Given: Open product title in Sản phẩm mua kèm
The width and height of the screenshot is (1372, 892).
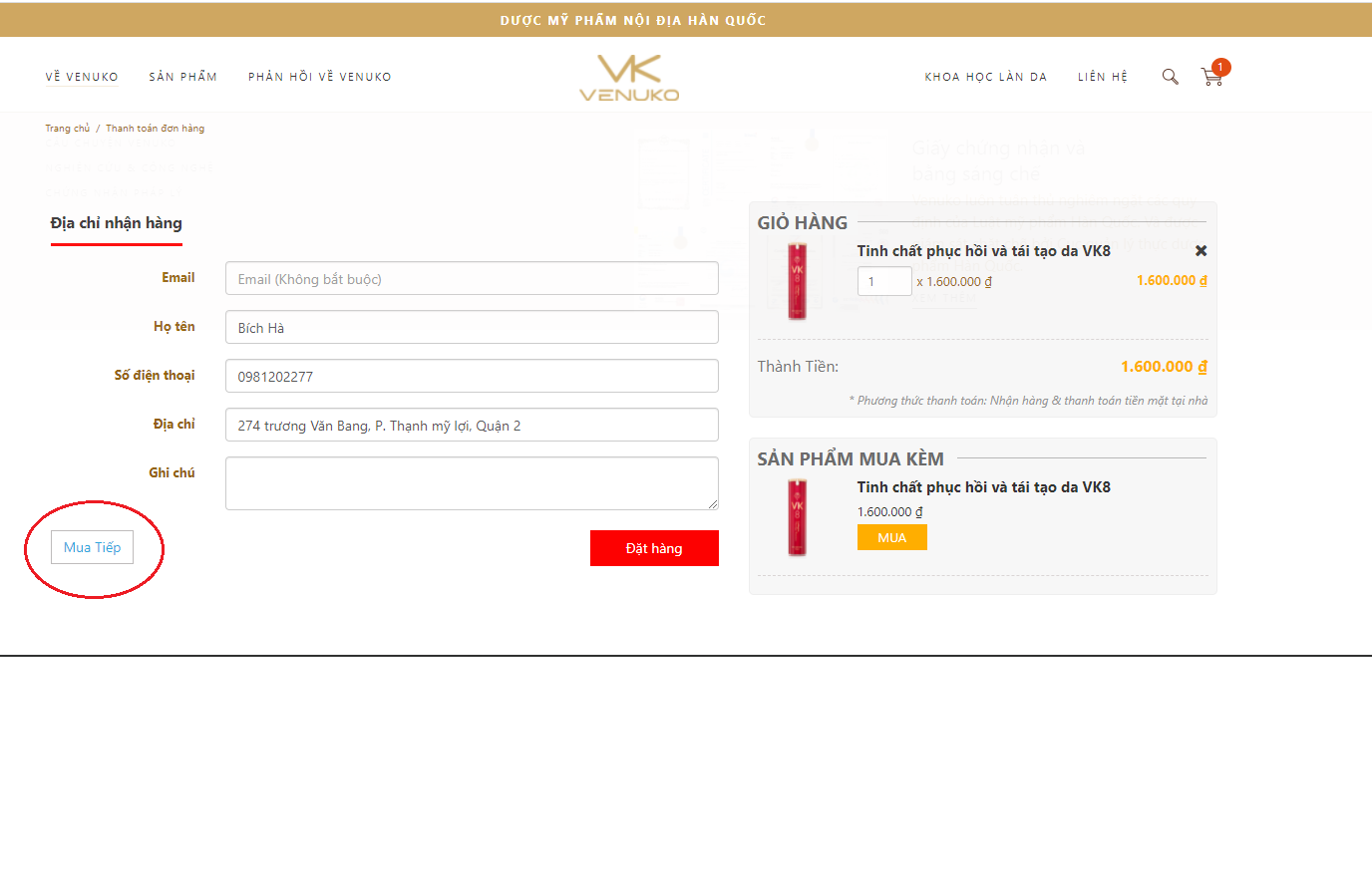Looking at the screenshot, I should click(x=983, y=487).
